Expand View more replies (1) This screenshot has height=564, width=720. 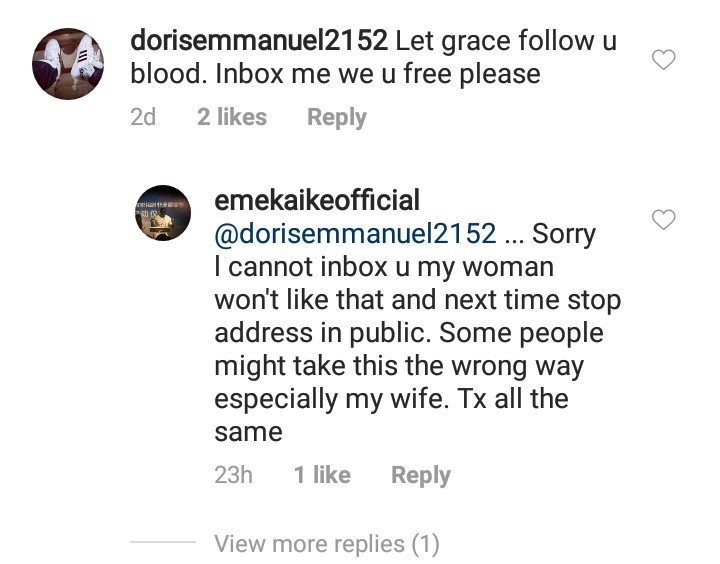327,544
